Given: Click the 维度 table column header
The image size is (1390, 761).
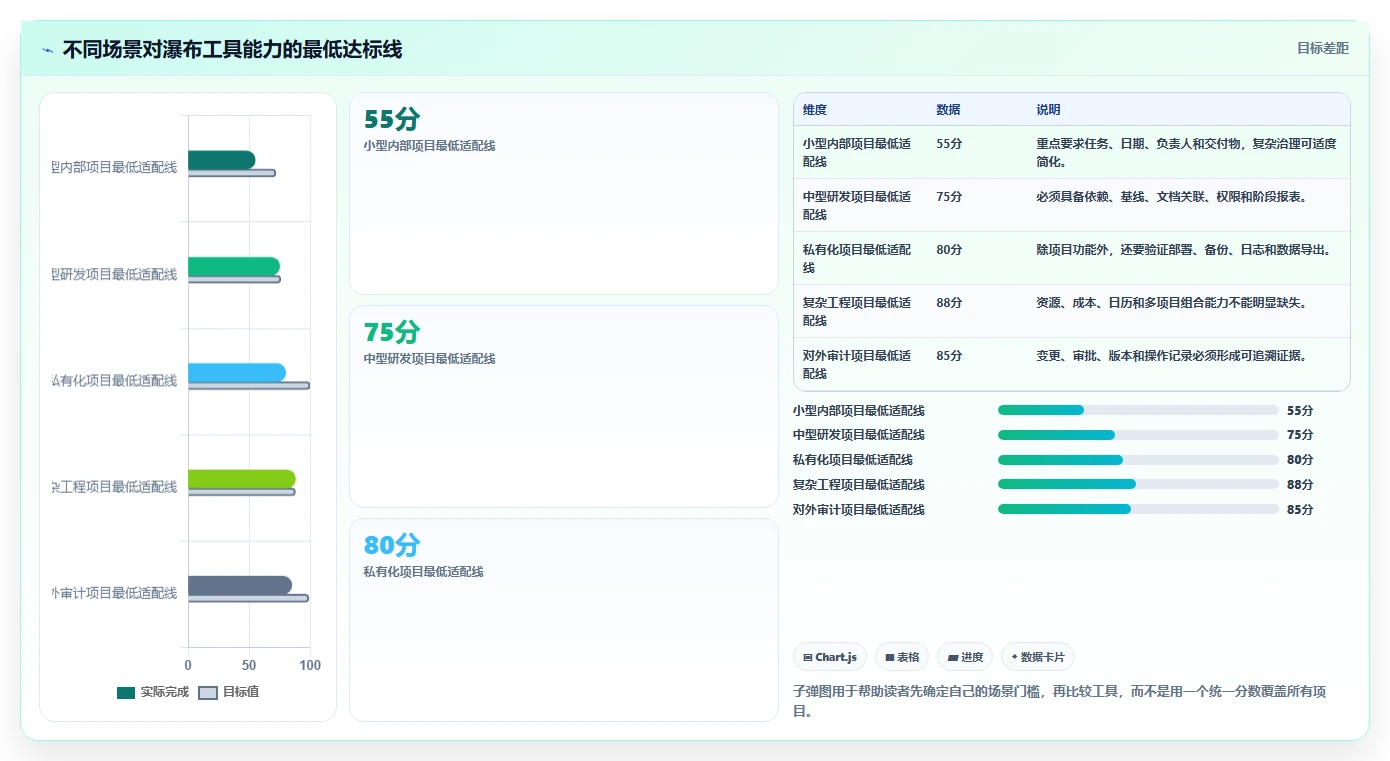Looking at the screenshot, I should 815,110.
